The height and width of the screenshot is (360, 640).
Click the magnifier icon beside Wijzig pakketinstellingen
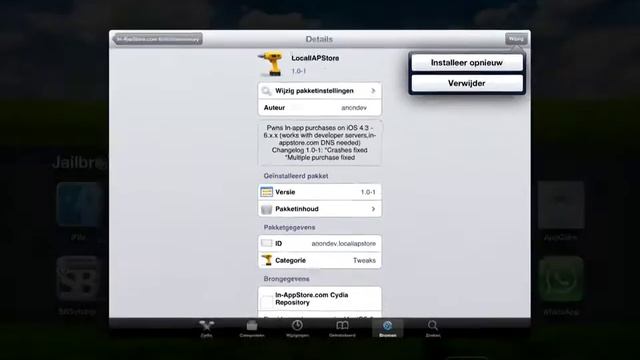(267, 91)
